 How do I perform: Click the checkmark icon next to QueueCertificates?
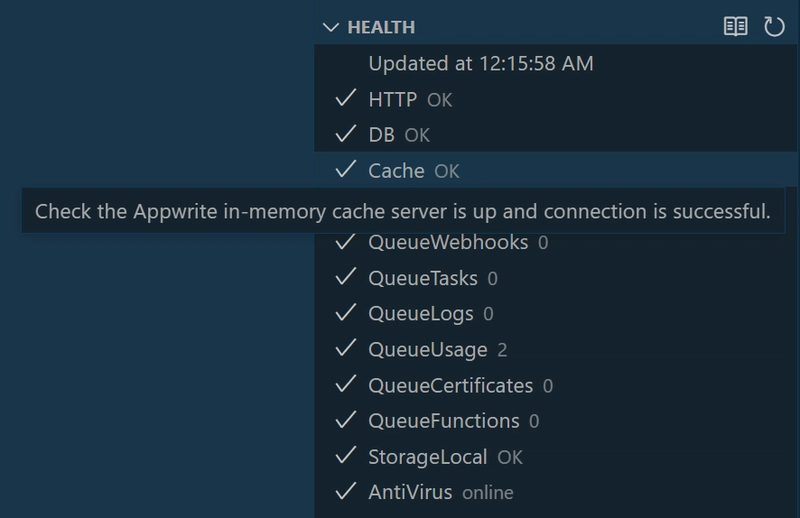click(346, 385)
